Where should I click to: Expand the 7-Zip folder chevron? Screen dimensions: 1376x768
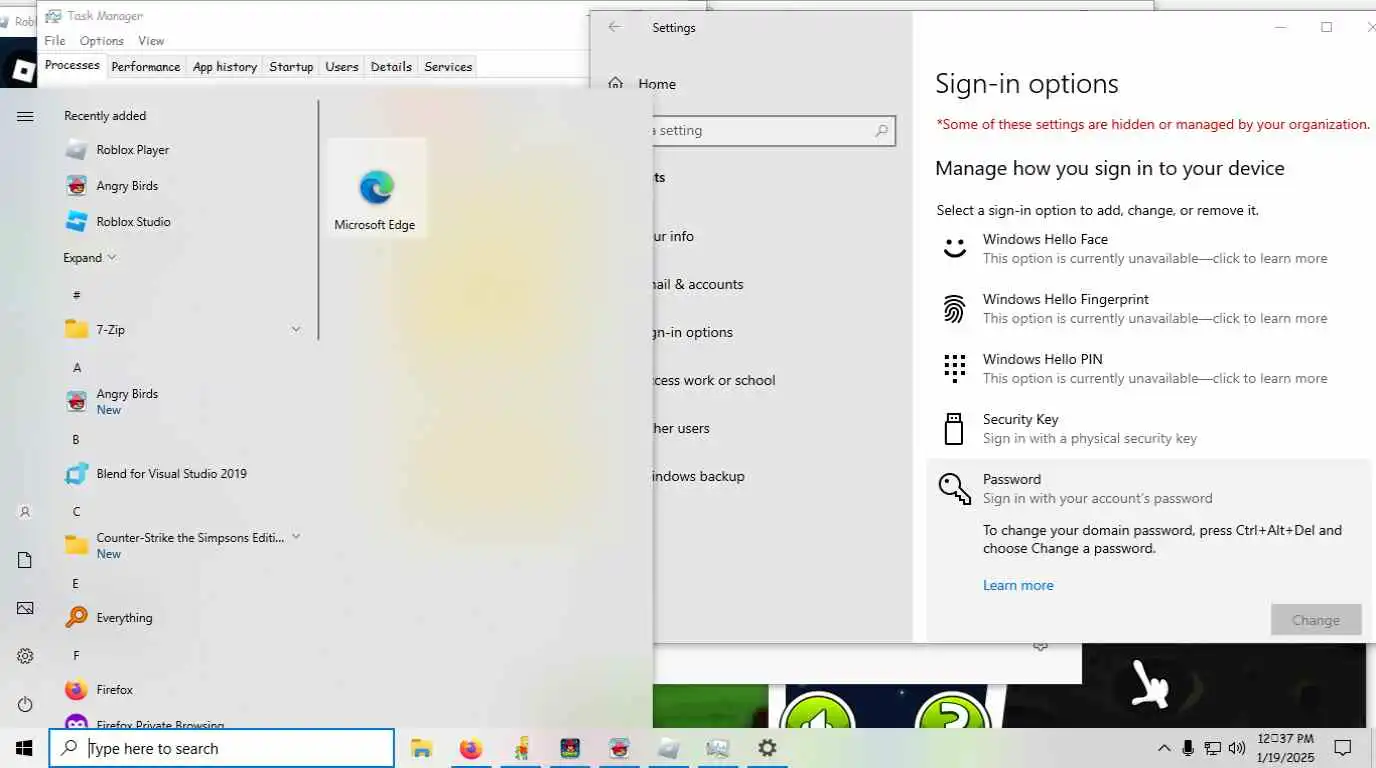tap(296, 329)
